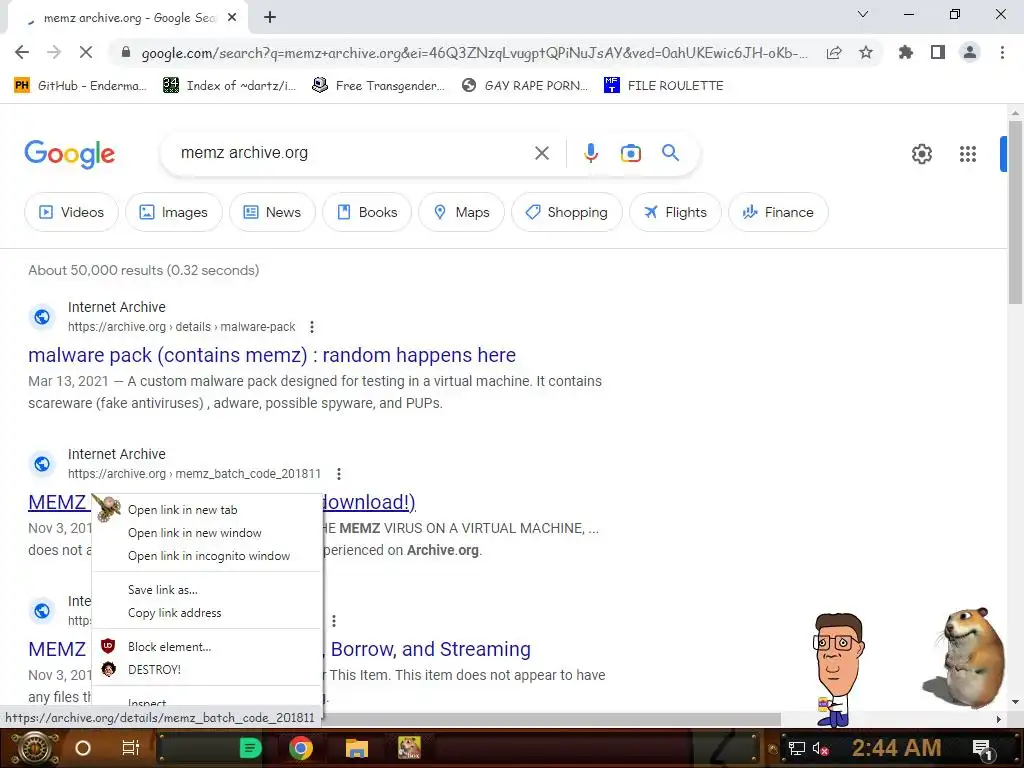Clear the search box with the X
Image resolution: width=1024 pixels, height=768 pixels.
click(x=541, y=153)
